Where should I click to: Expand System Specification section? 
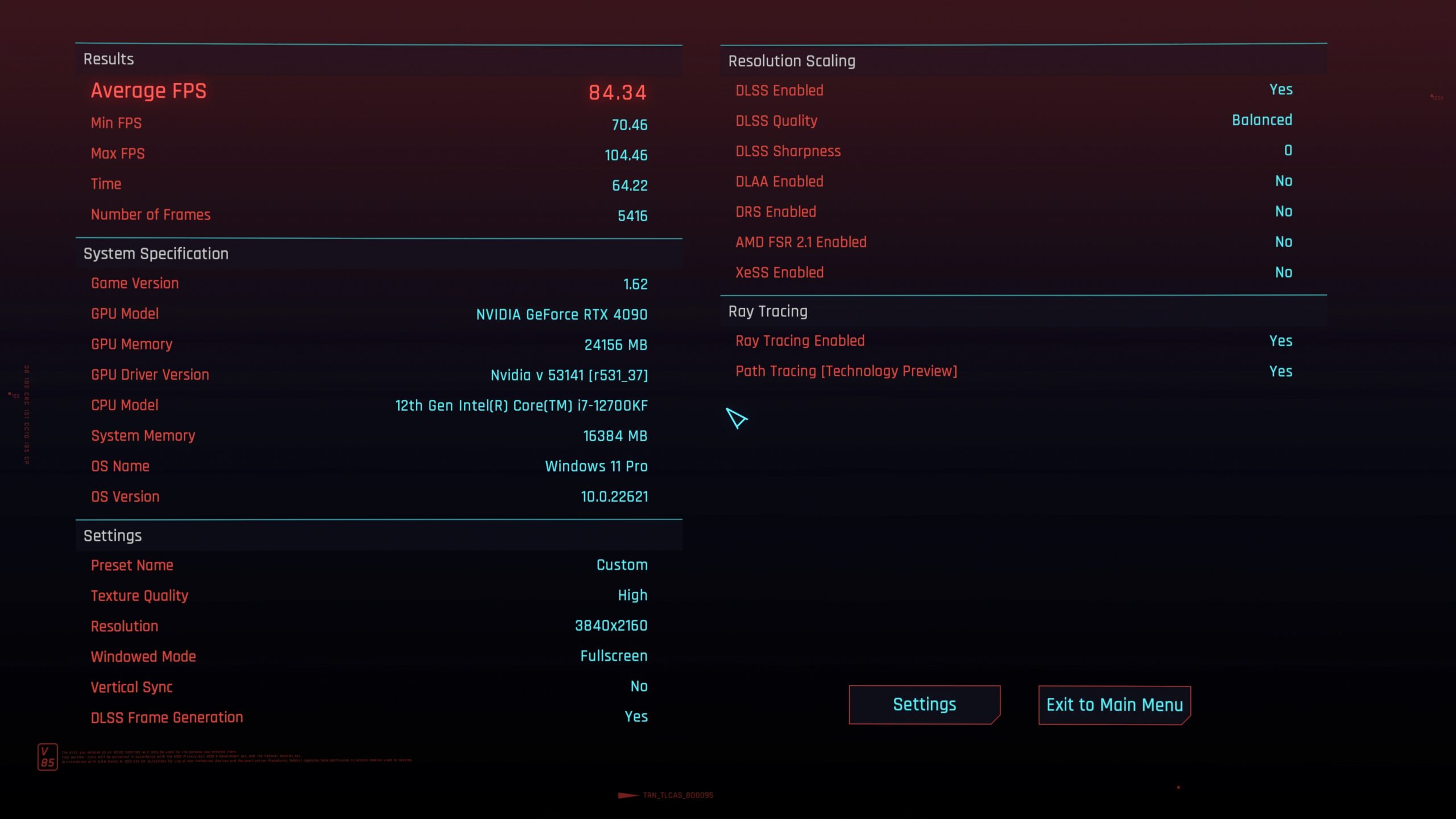click(155, 253)
